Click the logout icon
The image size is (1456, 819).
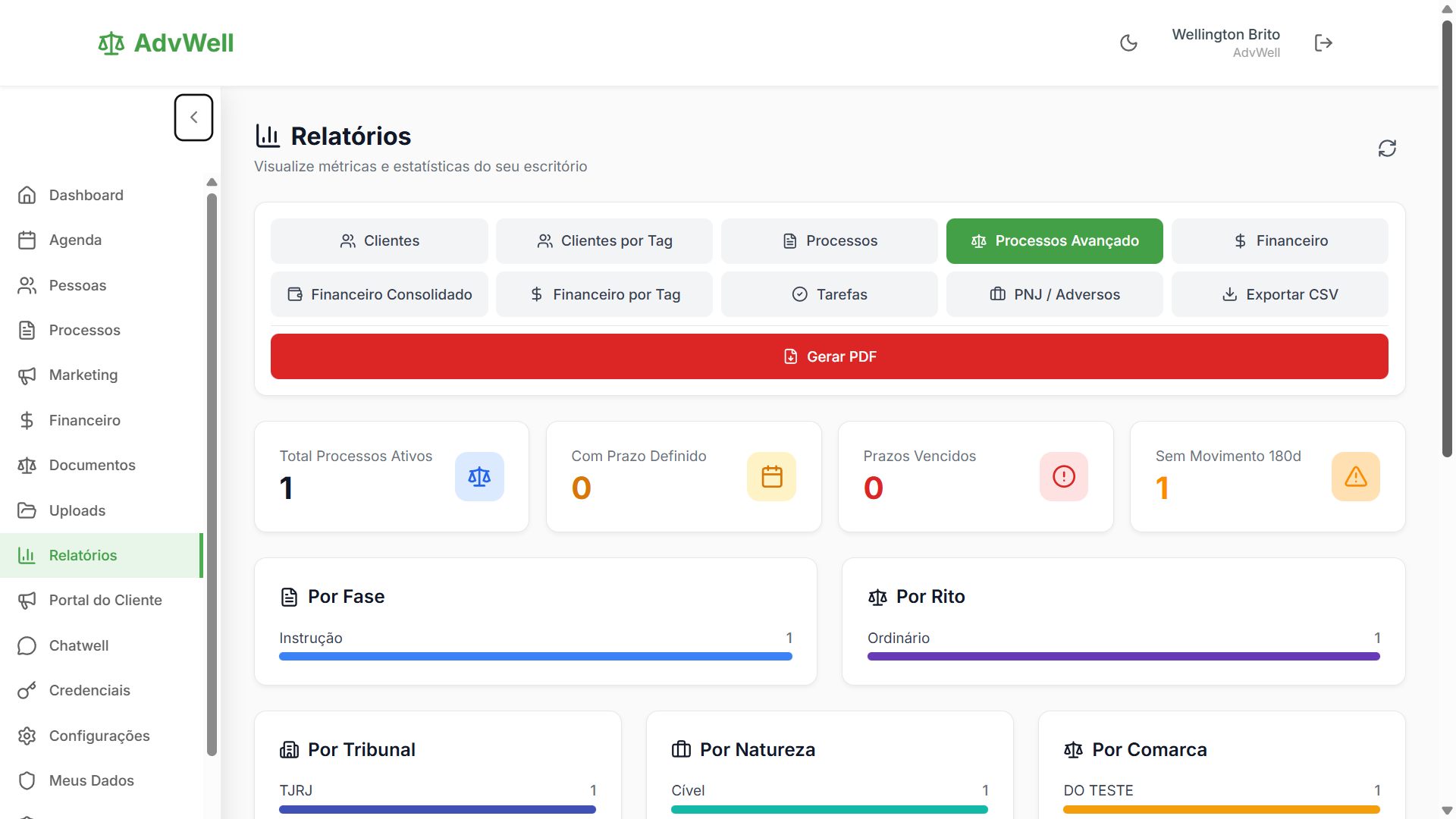[1323, 43]
